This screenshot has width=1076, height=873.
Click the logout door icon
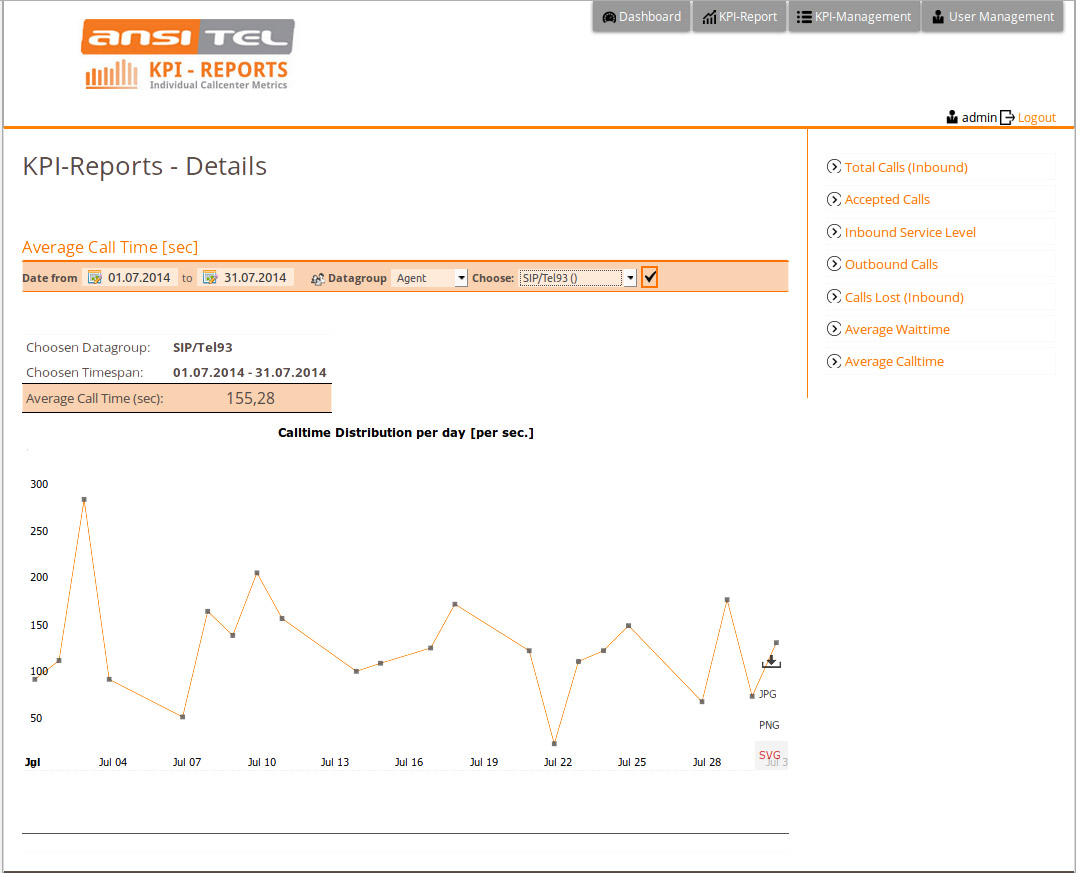click(x=1007, y=117)
